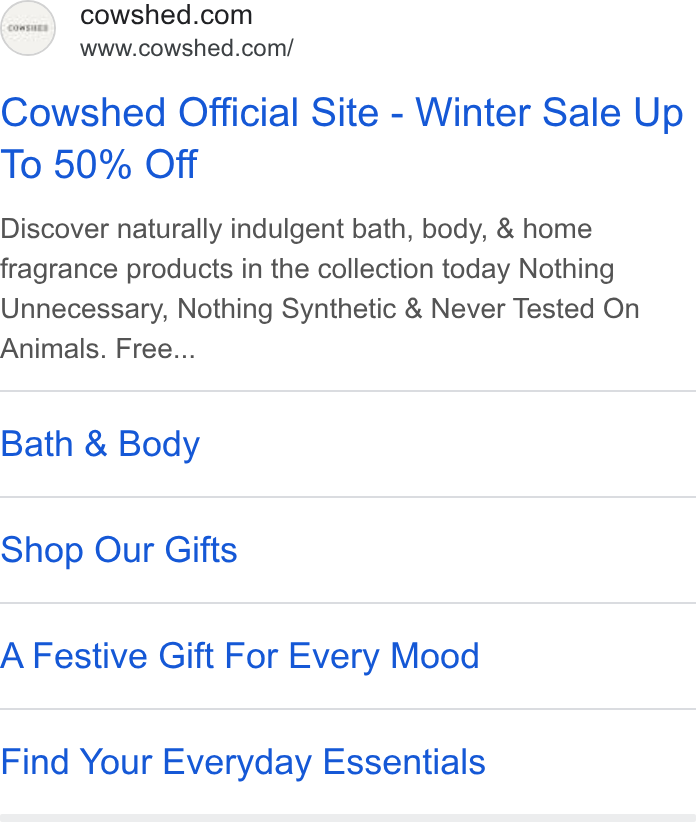Open the cowshed.com site name
The image size is (696, 822).
point(166,15)
